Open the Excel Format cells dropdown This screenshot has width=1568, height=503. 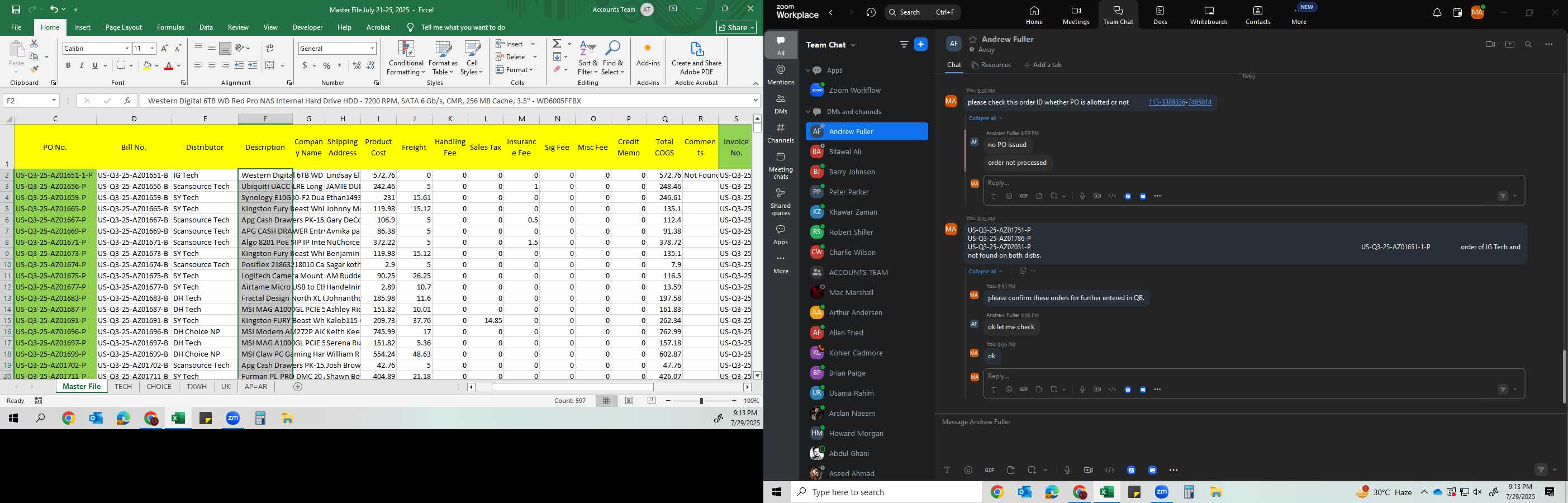point(515,69)
